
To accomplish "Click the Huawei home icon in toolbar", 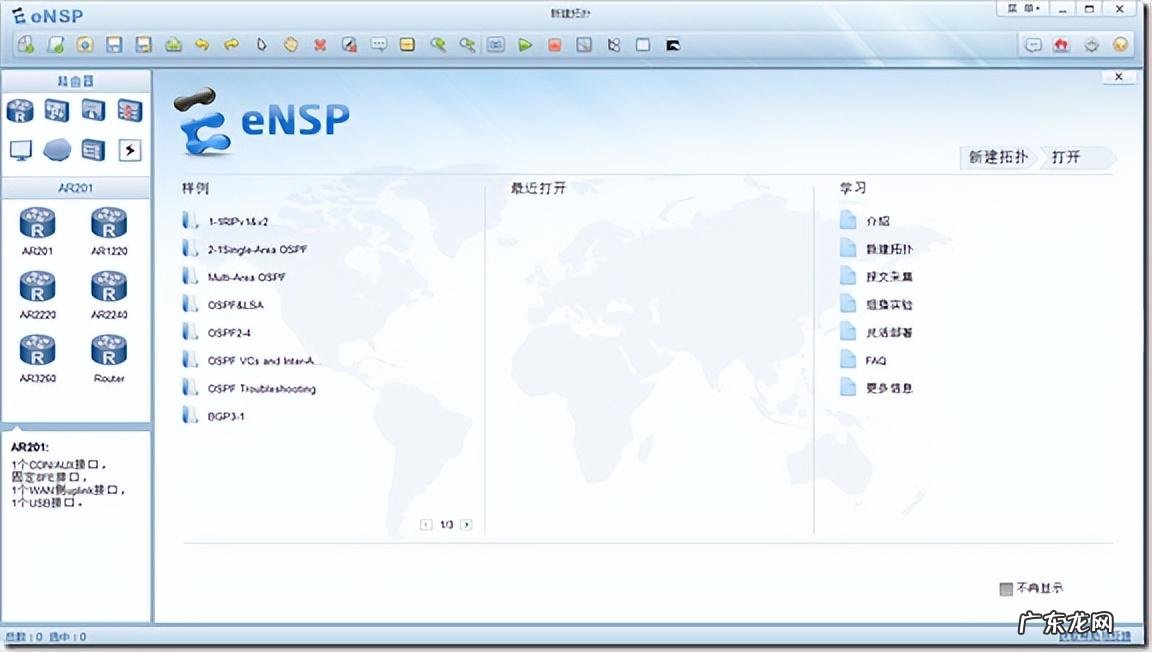I will point(1062,45).
